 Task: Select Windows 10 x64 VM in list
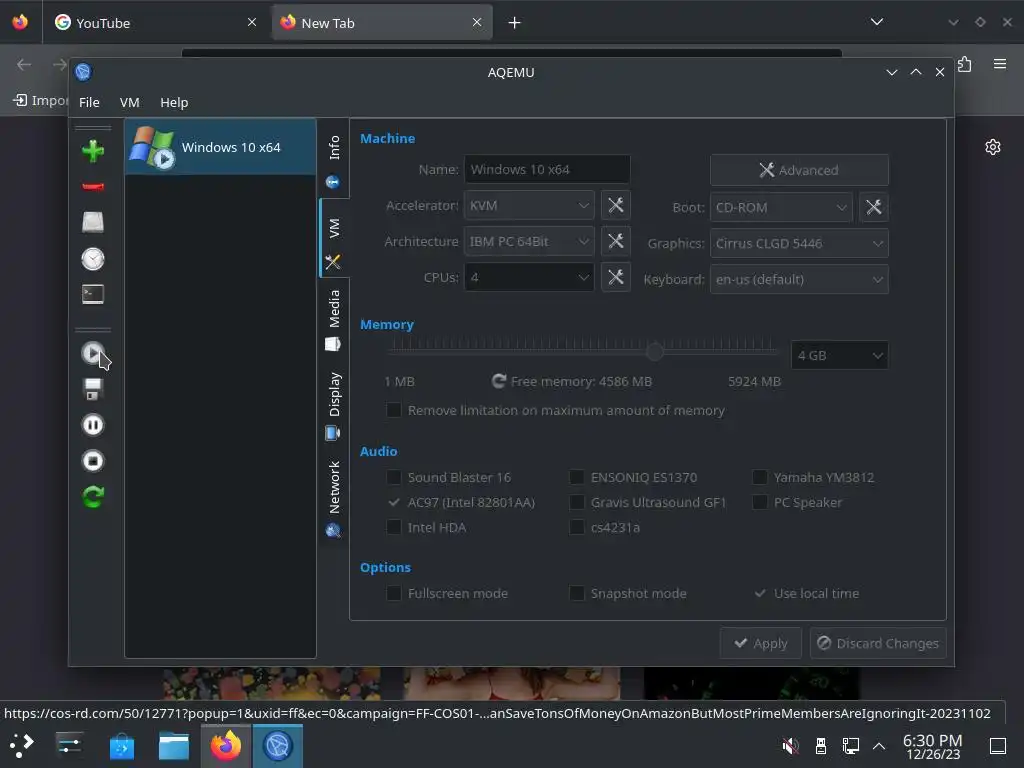[x=220, y=147]
